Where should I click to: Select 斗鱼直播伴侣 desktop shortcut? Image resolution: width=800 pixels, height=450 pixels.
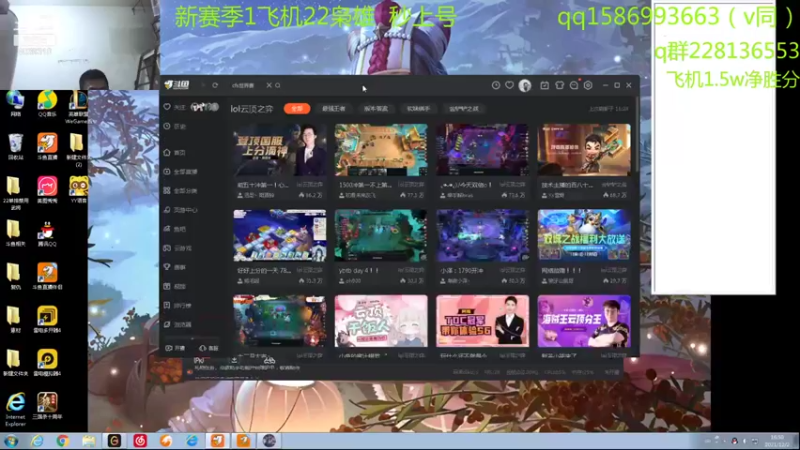(47, 277)
